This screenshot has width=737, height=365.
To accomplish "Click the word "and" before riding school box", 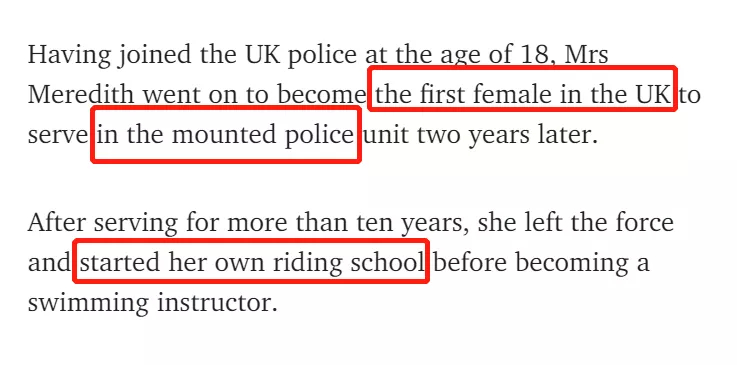I will [49, 263].
